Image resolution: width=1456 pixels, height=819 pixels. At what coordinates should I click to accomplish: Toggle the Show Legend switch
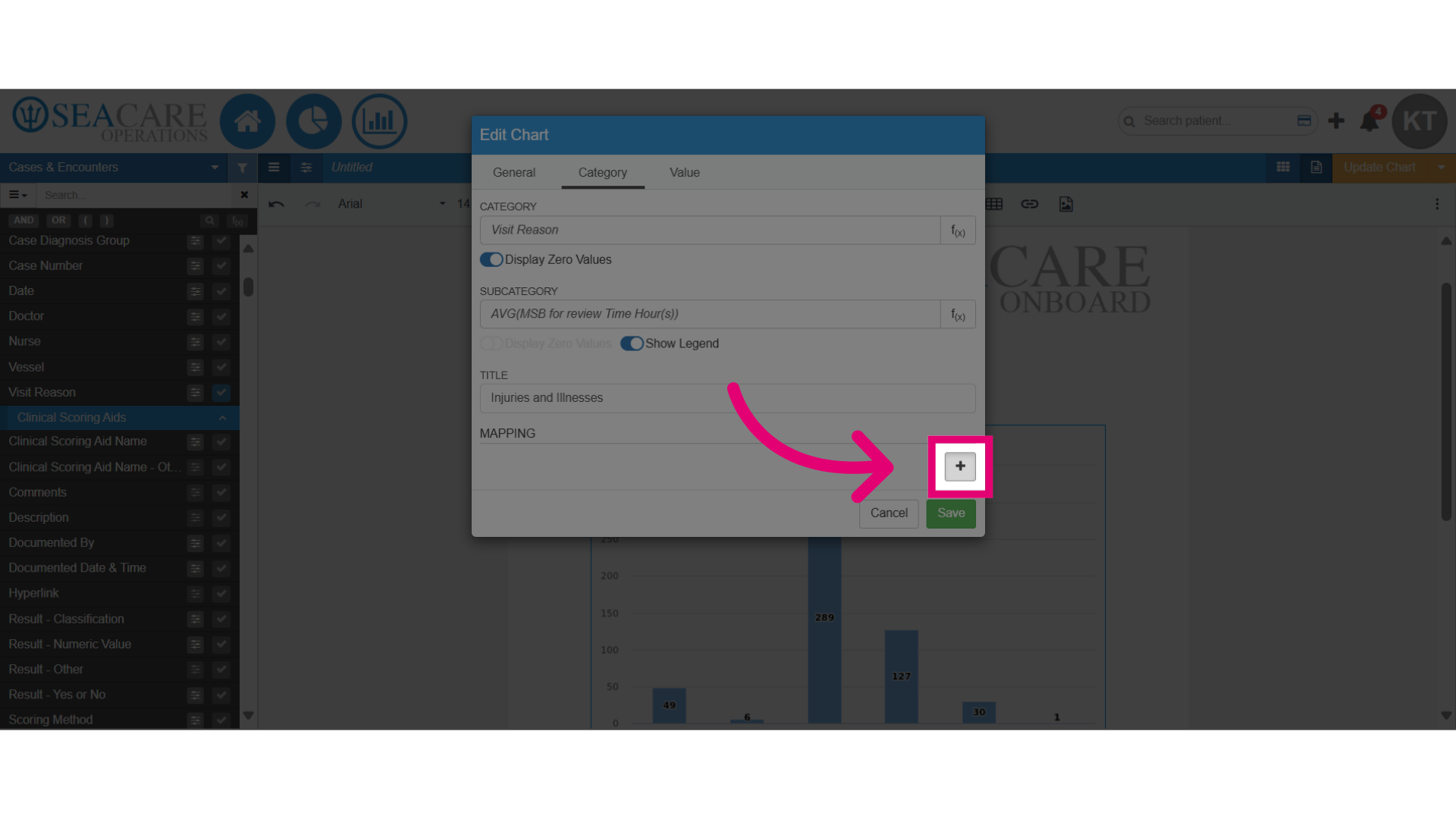coord(632,344)
